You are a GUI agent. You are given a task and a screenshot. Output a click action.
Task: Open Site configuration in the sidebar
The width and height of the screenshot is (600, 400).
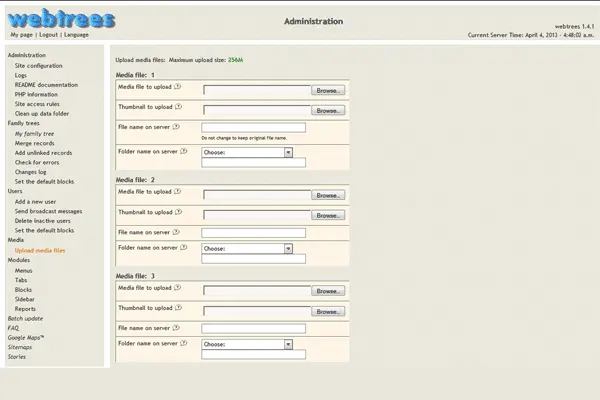pyautogui.click(x=38, y=65)
